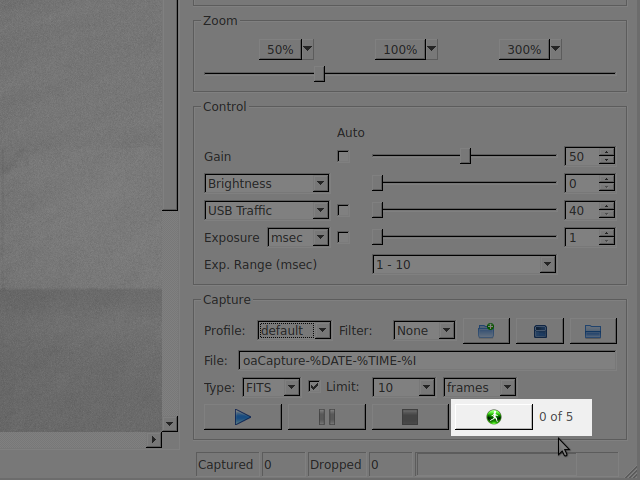Click the dark blue delete profile/filter icon
This screenshot has height=480, width=640.
[540, 331]
